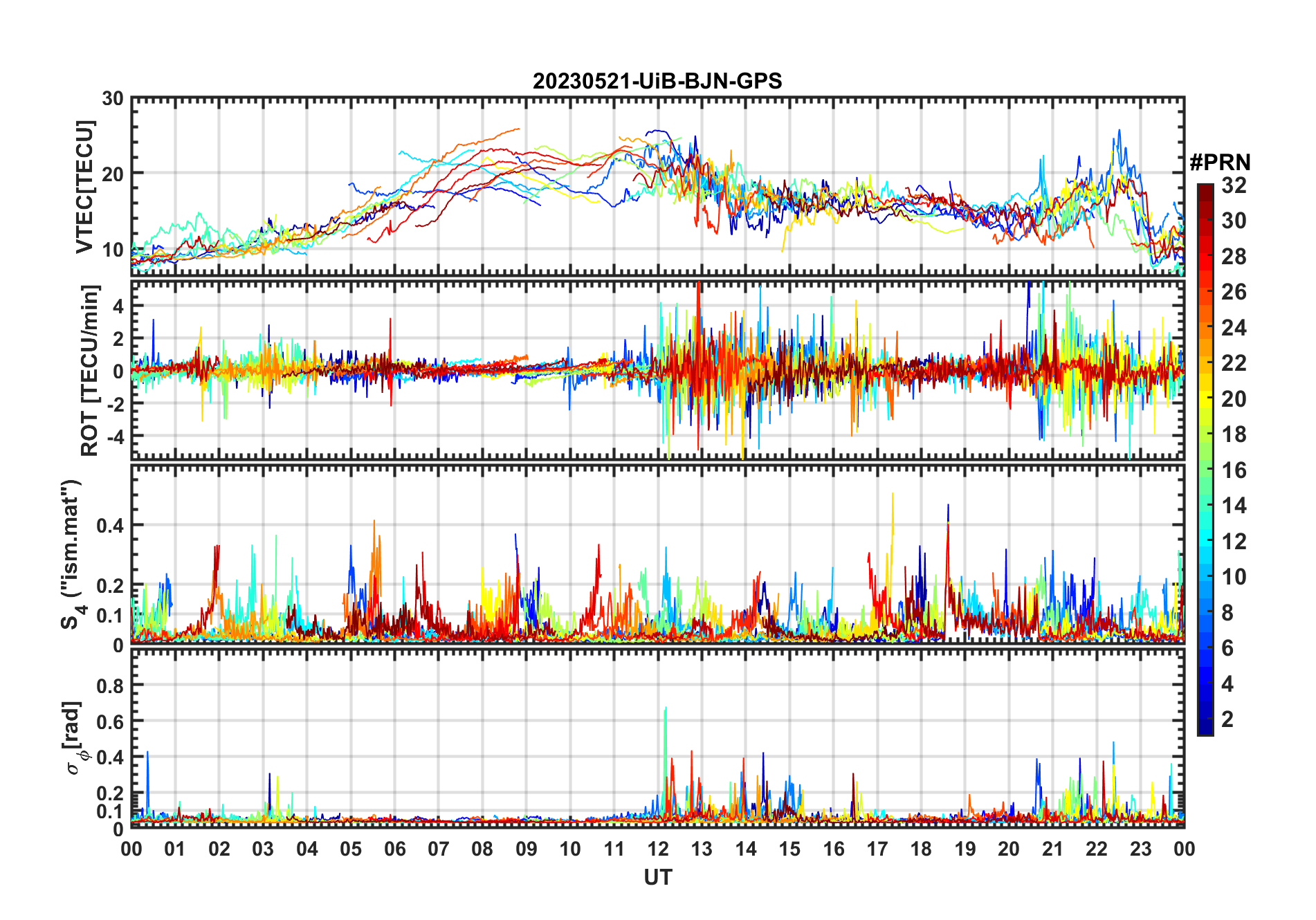1316x920 pixels.
Task: Click the PRN colorbar gradient strip
Action: click(x=1205, y=459)
